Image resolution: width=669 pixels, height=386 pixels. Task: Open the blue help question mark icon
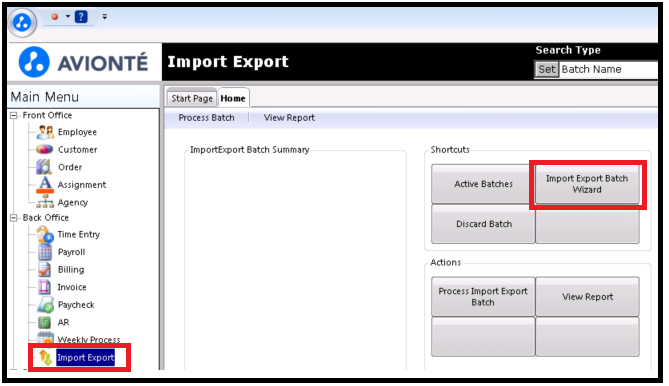(x=81, y=17)
